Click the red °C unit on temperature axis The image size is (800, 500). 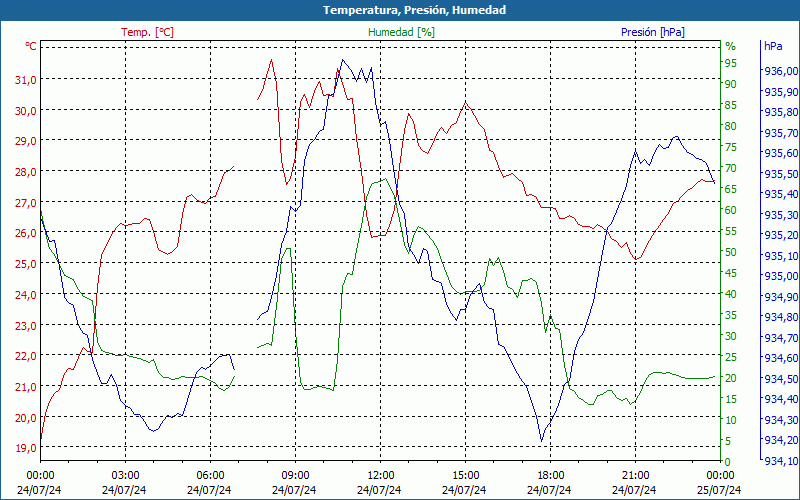click(31, 46)
